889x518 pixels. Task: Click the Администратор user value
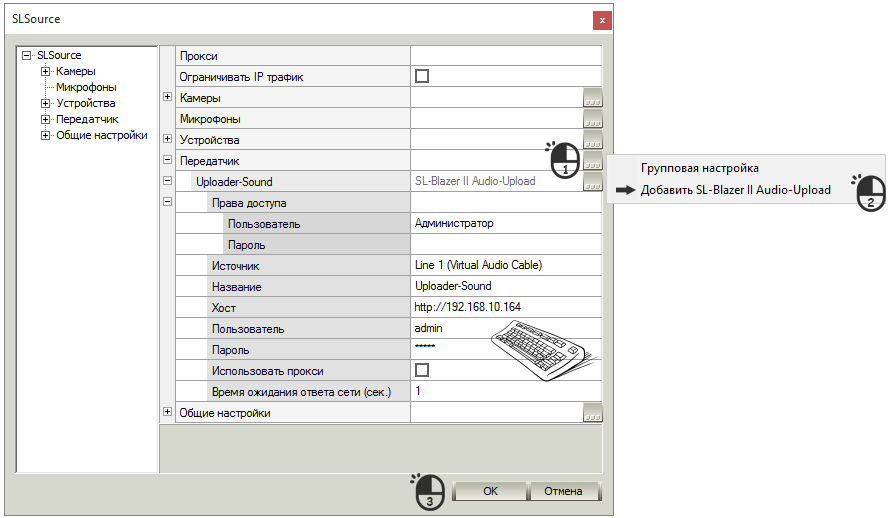pos(506,223)
